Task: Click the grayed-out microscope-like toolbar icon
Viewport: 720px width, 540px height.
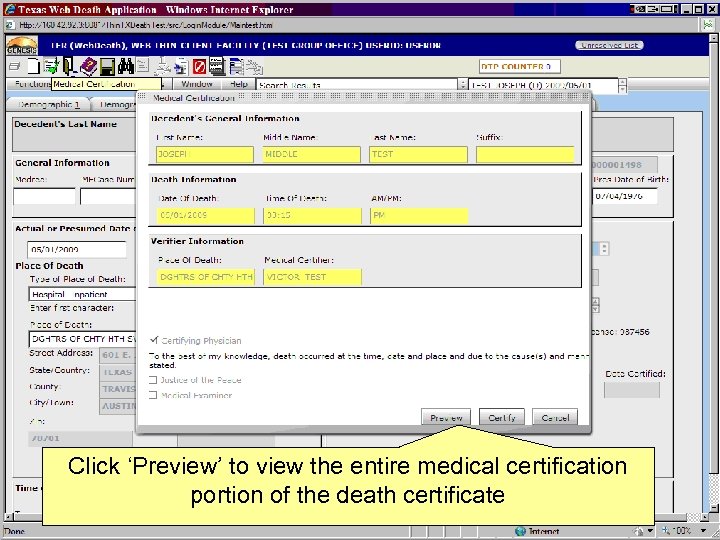Action: tap(162, 67)
